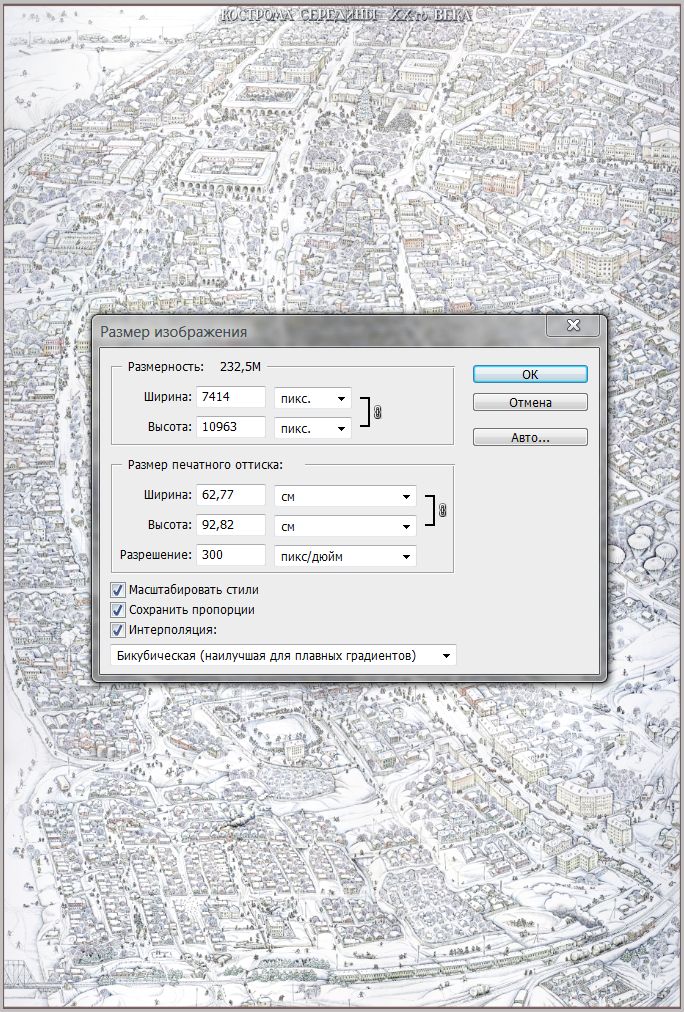Open print height units dropdown (см)
684x1012 pixels.
tap(345, 526)
